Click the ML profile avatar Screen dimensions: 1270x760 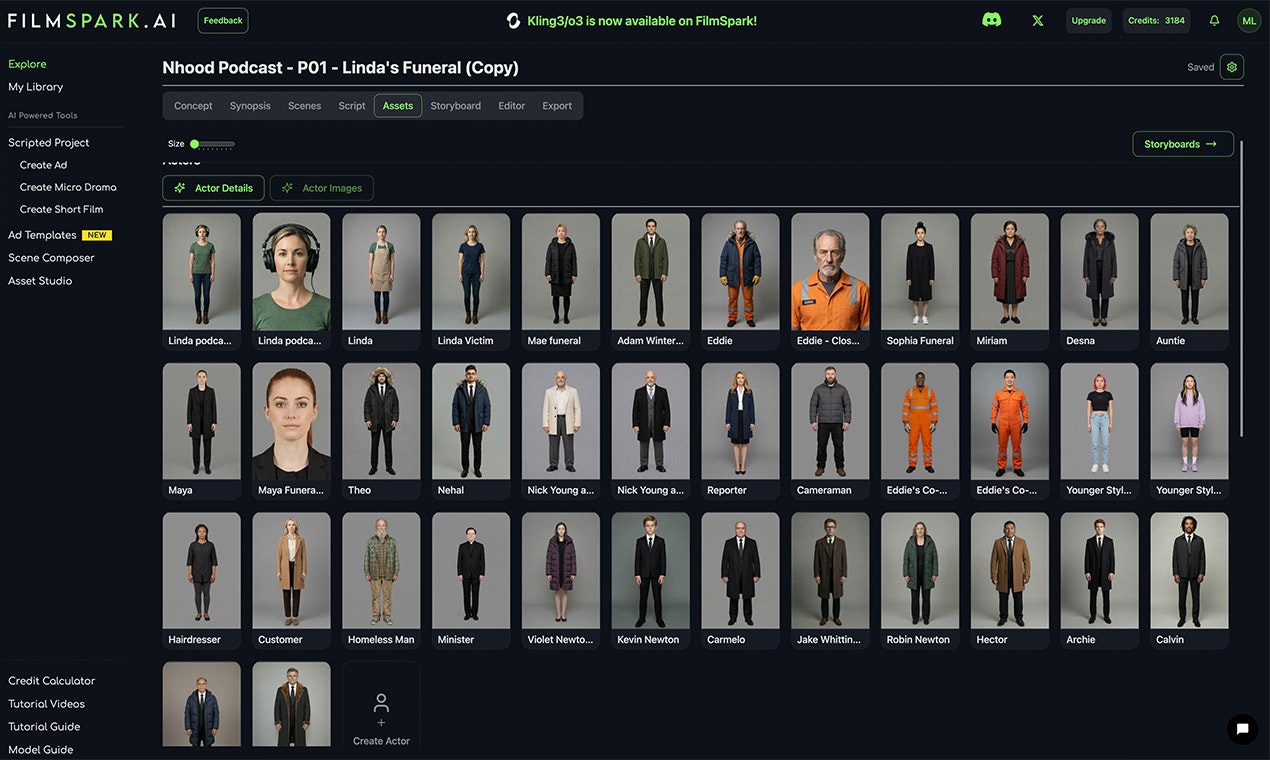pyautogui.click(x=1248, y=19)
